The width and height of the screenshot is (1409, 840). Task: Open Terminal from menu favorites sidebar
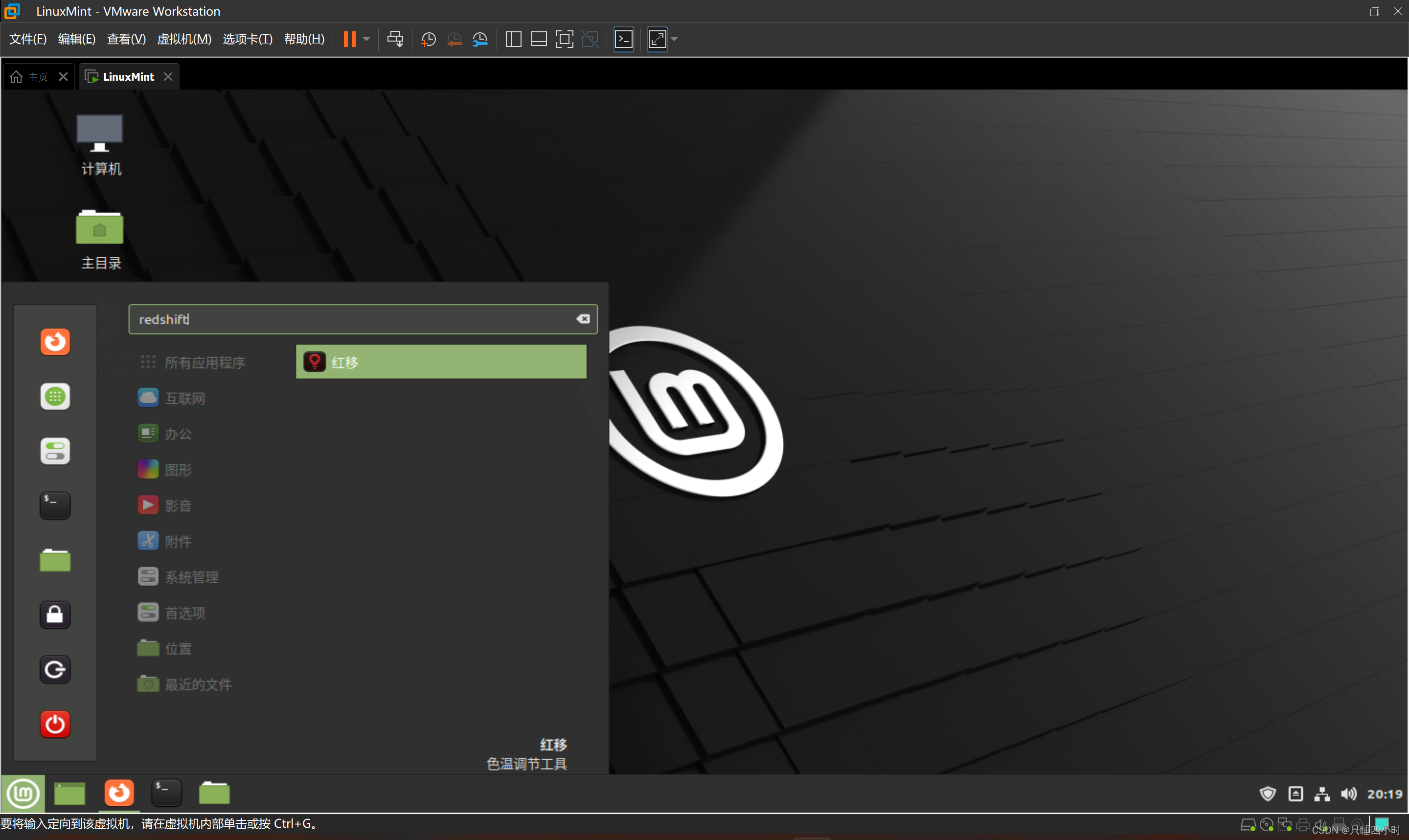click(55, 505)
